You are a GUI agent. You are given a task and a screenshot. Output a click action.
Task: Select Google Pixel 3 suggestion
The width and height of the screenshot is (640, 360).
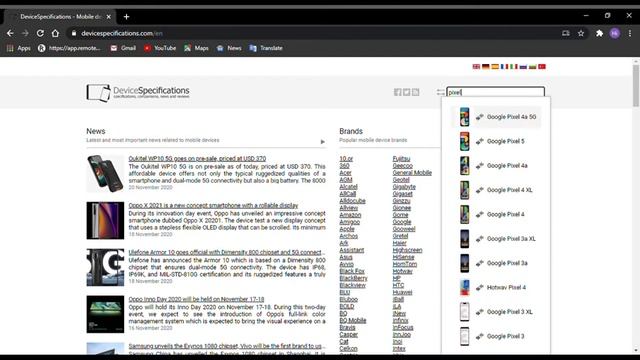[496, 336]
